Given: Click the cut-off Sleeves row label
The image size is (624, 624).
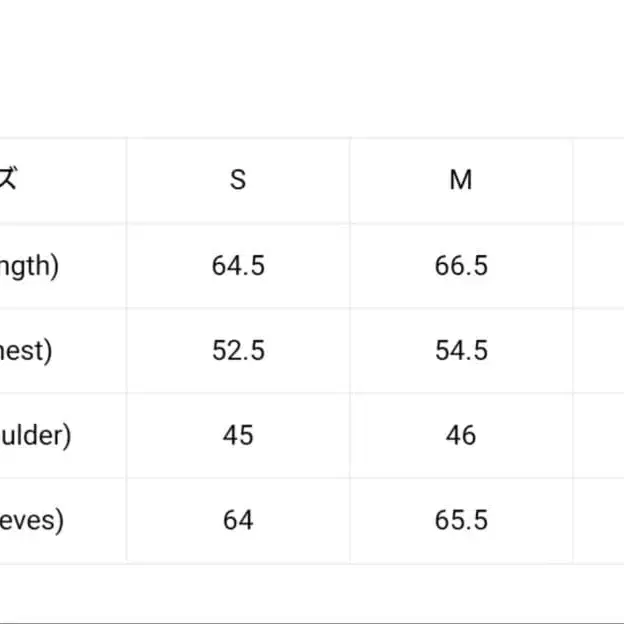Looking at the screenshot, I should [32, 521].
